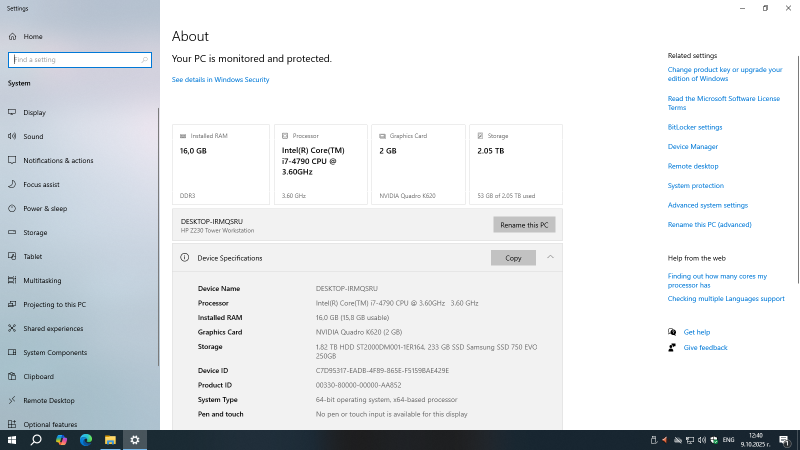Click the Get help link icon

(672, 332)
